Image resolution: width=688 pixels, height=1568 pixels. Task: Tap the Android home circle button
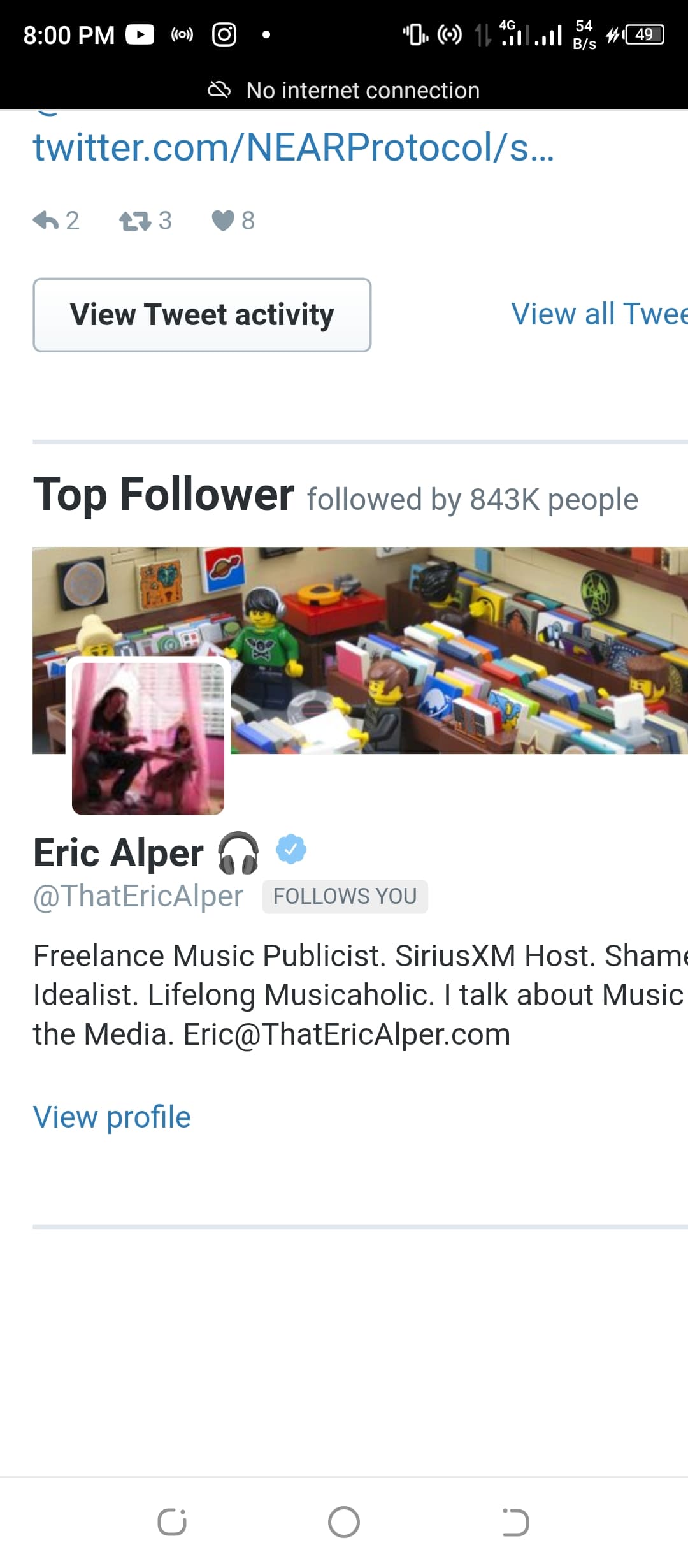pos(344,1522)
